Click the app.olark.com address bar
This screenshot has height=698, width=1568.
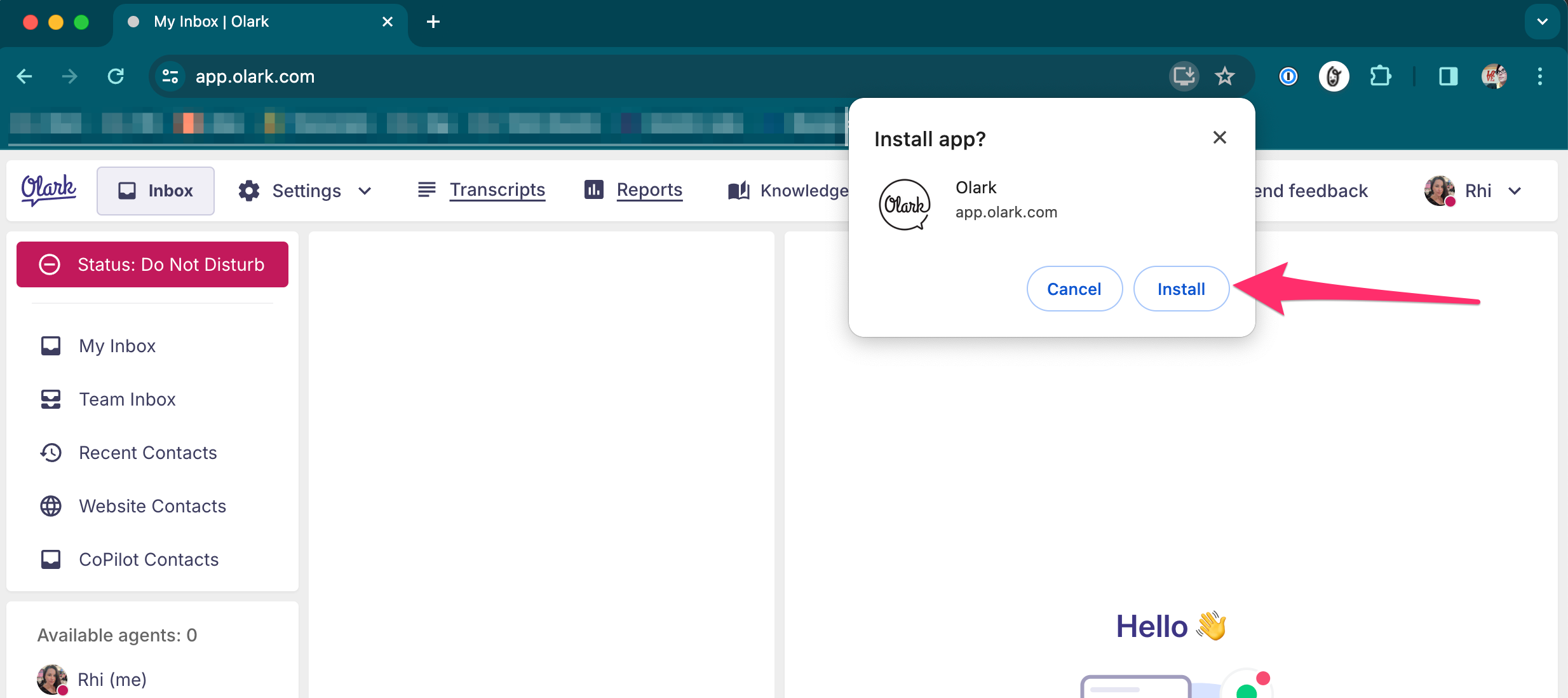point(255,76)
